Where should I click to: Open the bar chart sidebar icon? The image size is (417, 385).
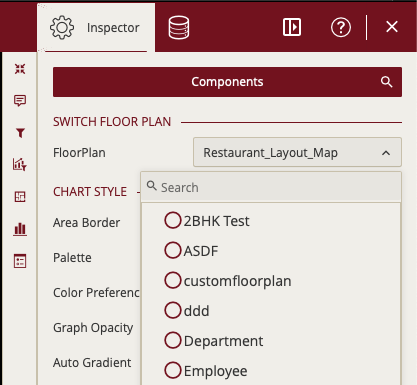coord(20,229)
